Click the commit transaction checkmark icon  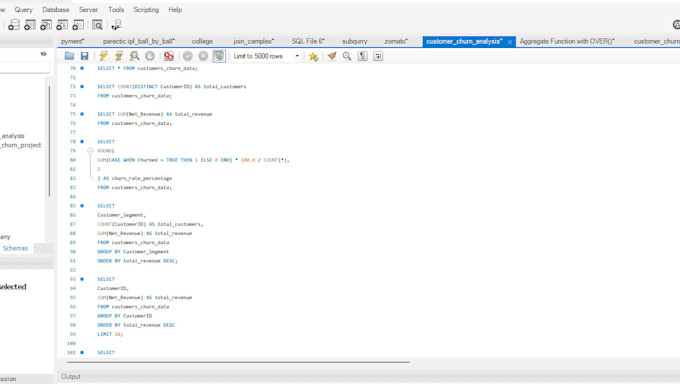click(188, 56)
